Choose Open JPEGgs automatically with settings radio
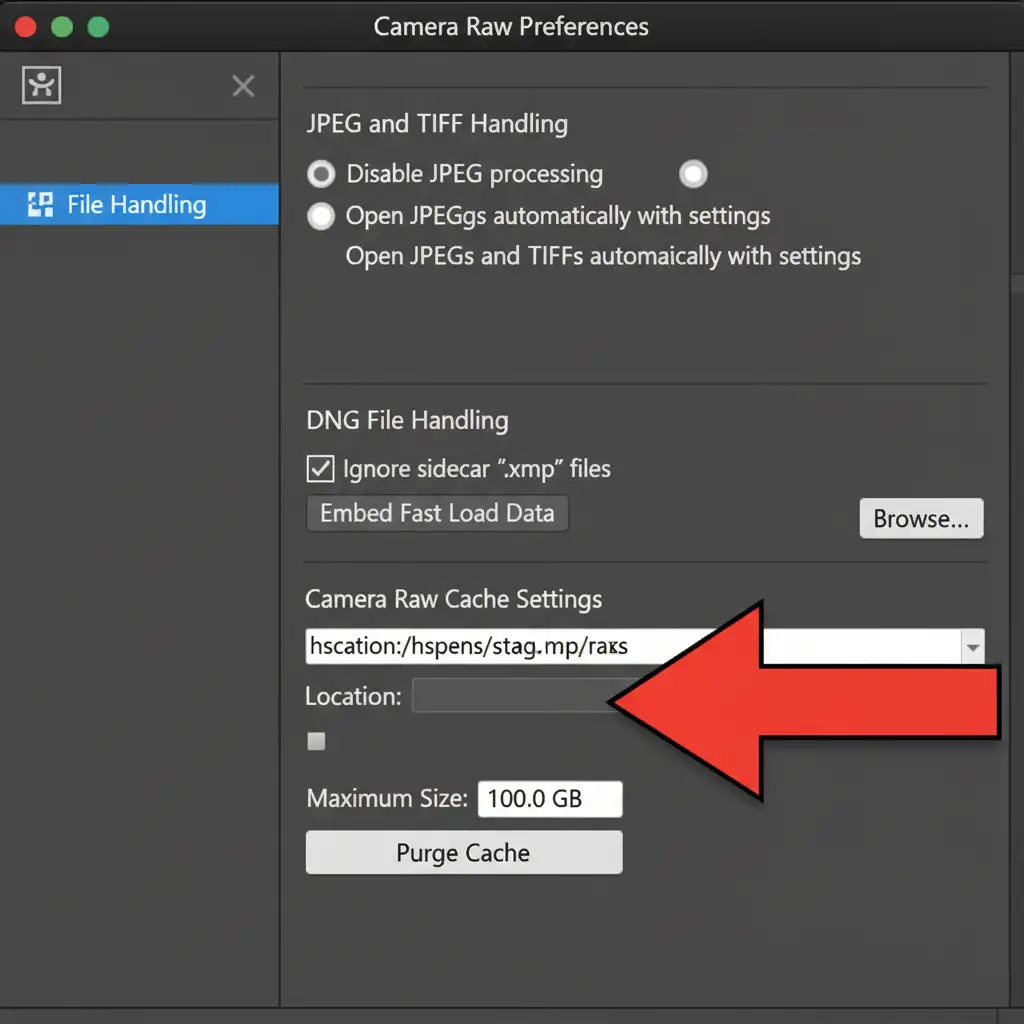This screenshot has width=1024, height=1024. click(x=321, y=216)
